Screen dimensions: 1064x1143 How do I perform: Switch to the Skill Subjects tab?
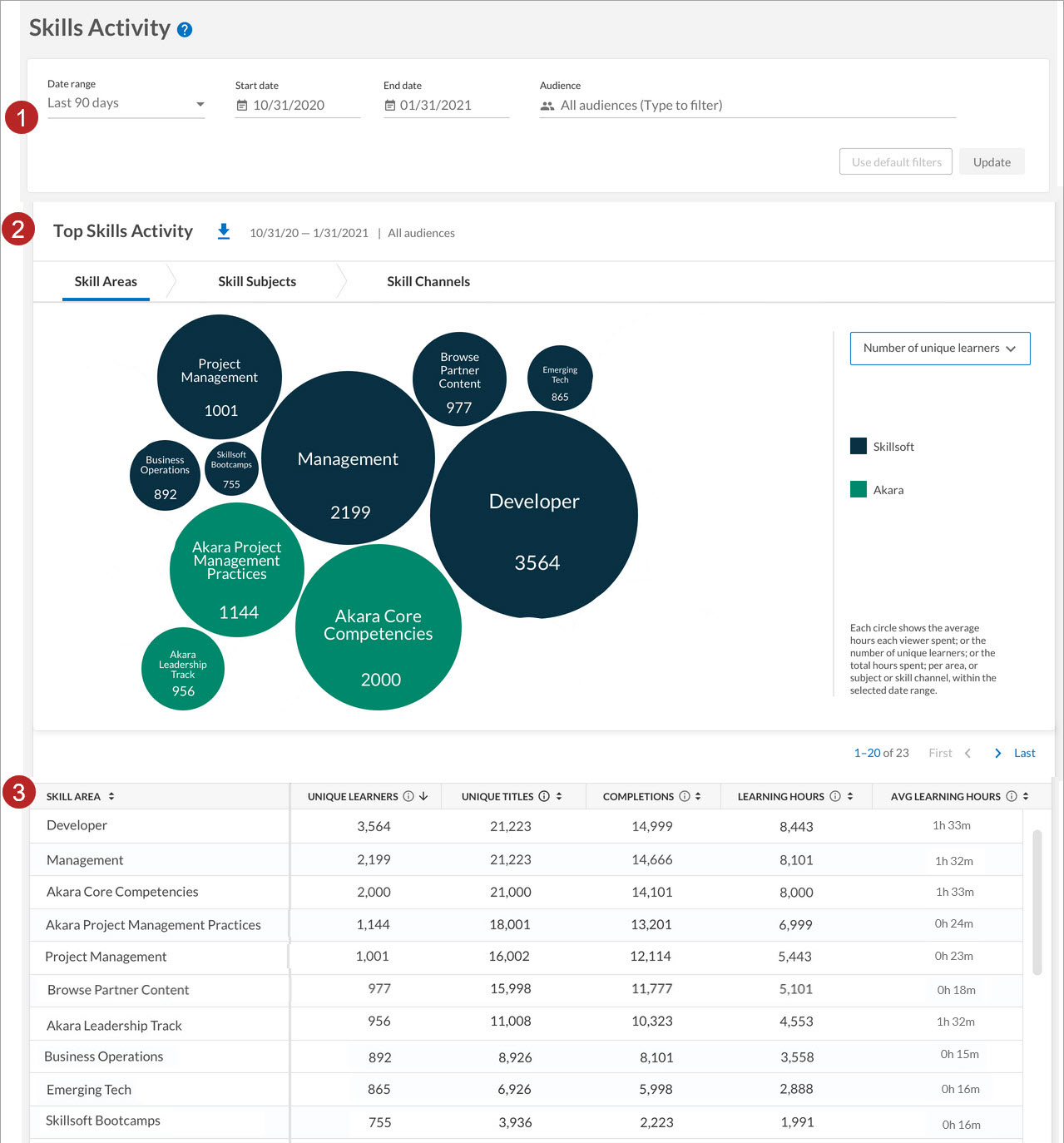(257, 282)
